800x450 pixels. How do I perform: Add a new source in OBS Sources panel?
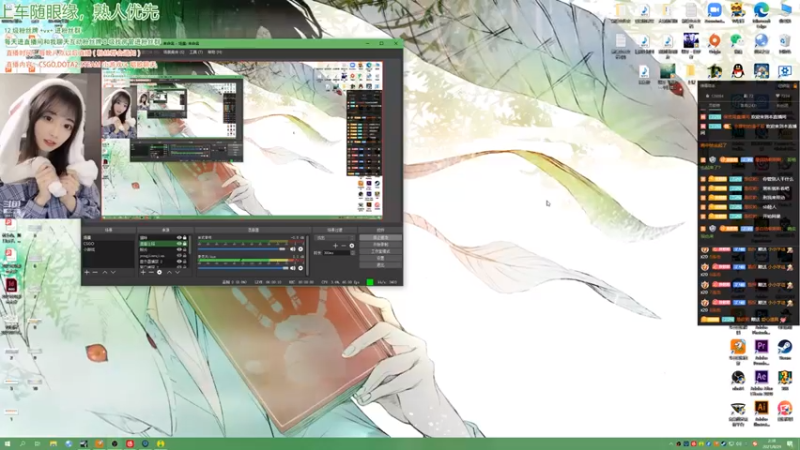click(x=143, y=272)
